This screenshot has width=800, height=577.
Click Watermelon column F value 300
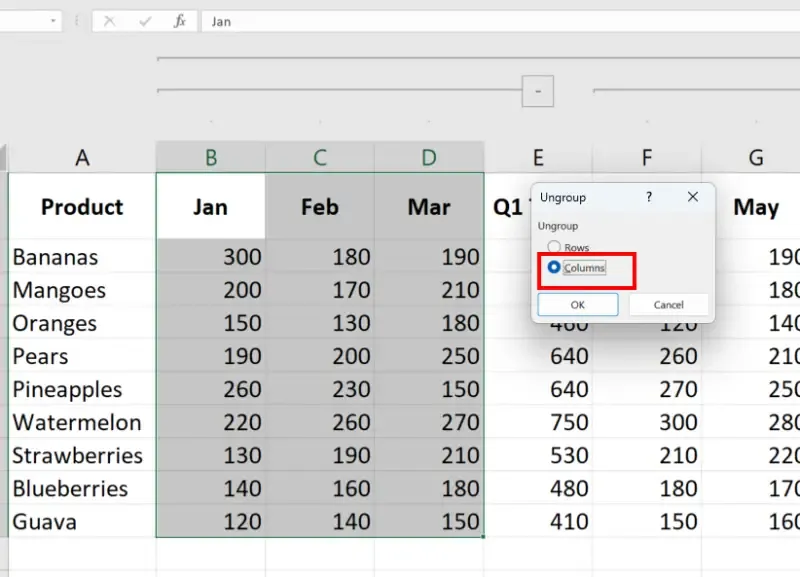click(647, 422)
